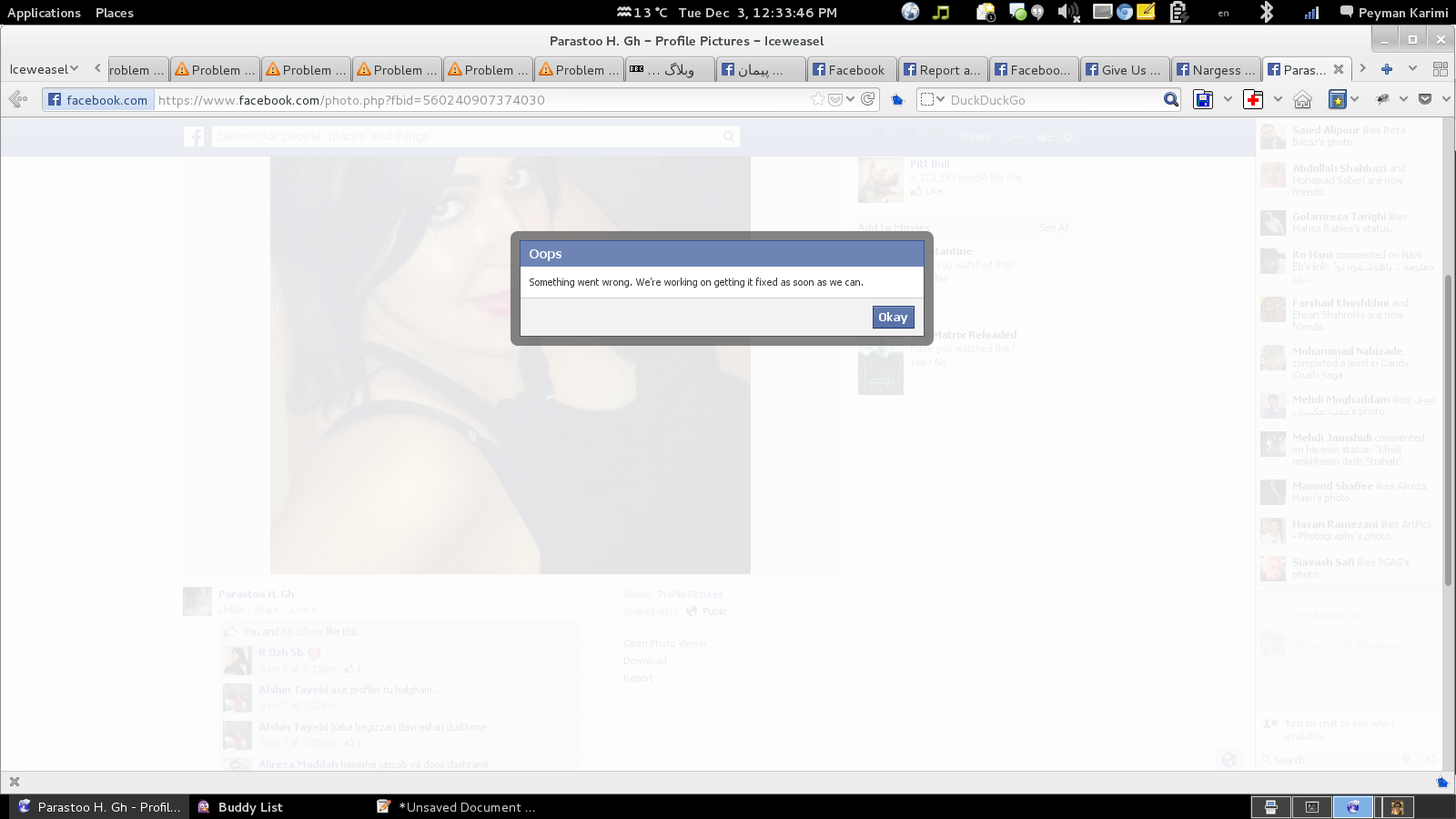Go to the home page icon
This screenshot has width=1456, height=819.
[x=1303, y=99]
